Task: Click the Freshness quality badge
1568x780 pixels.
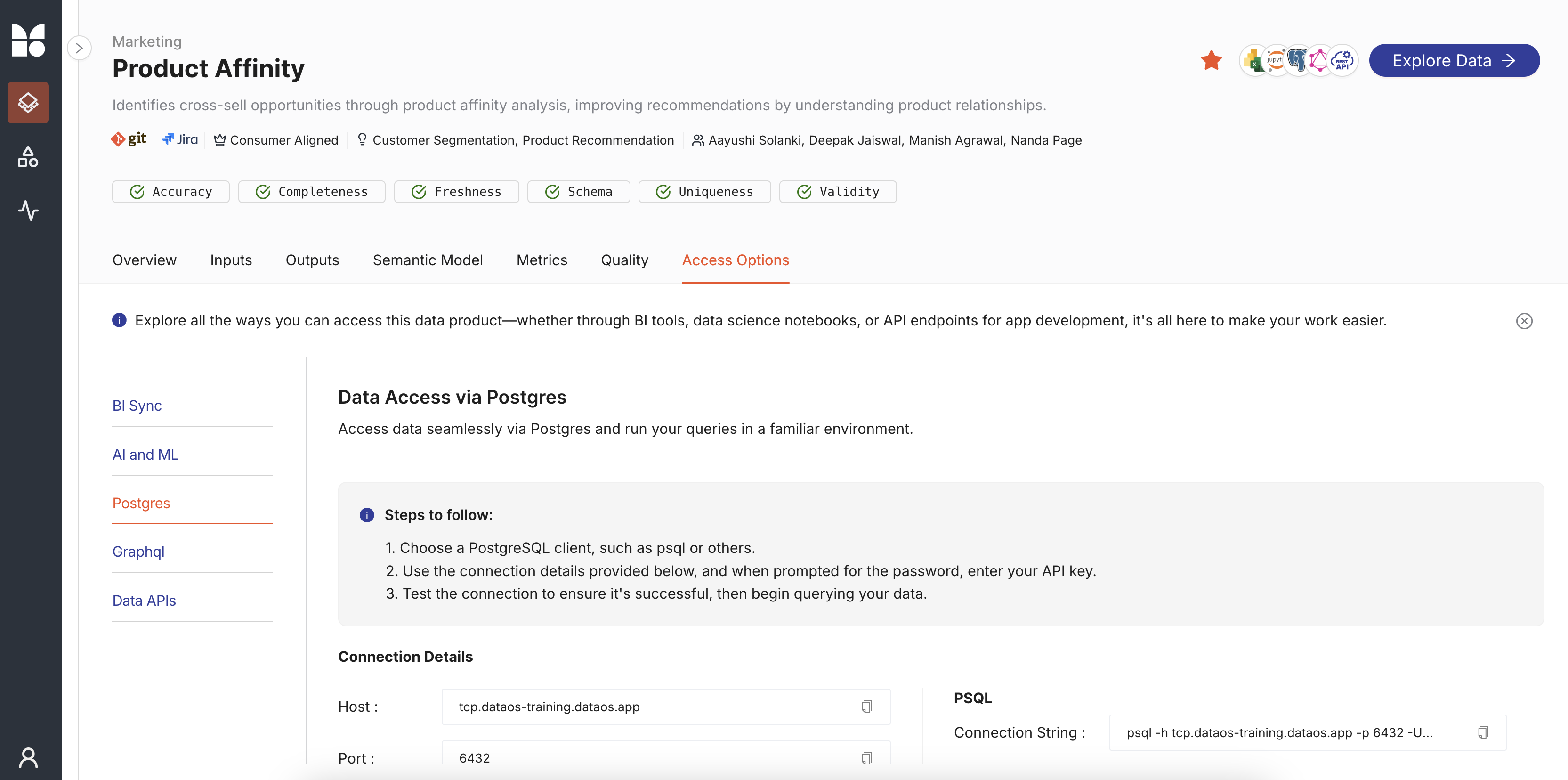Action: click(x=457, y=192)
